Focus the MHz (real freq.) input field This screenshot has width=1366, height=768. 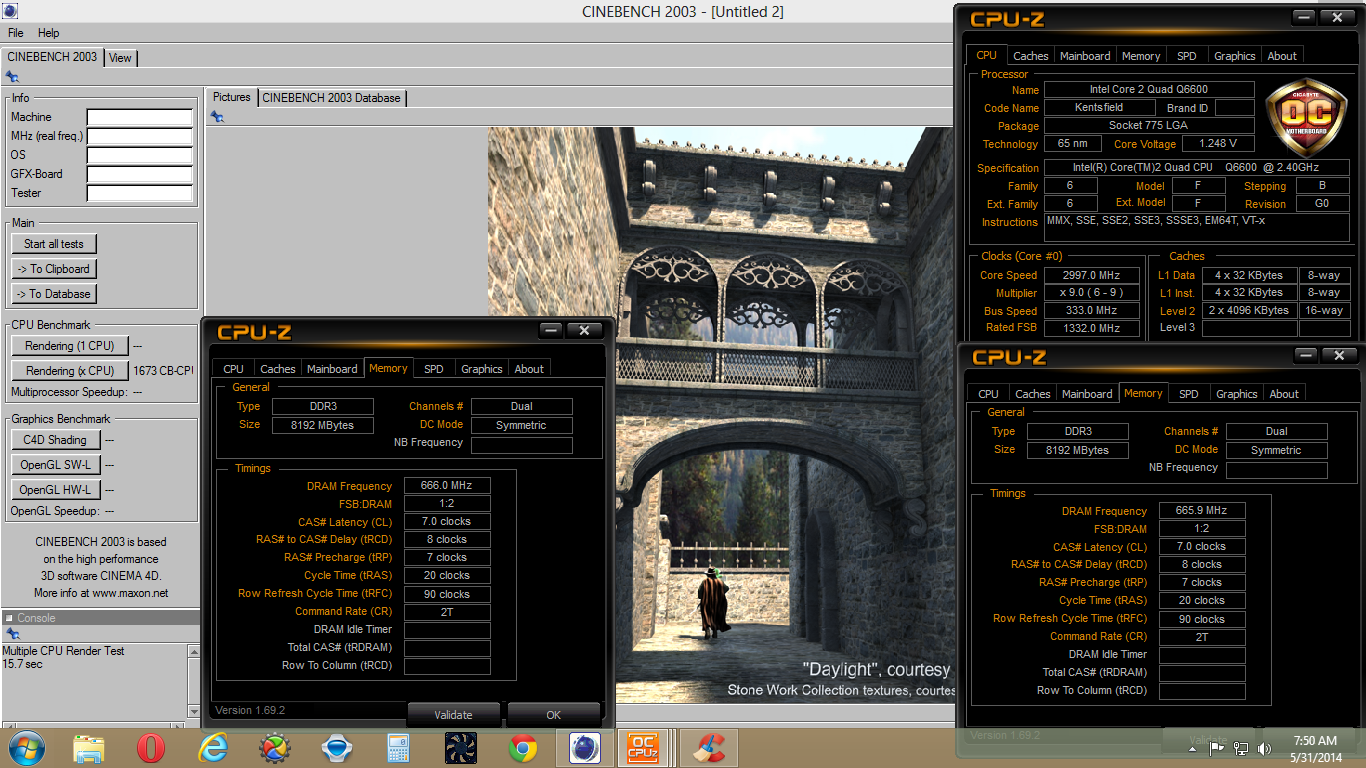(139, 136)
